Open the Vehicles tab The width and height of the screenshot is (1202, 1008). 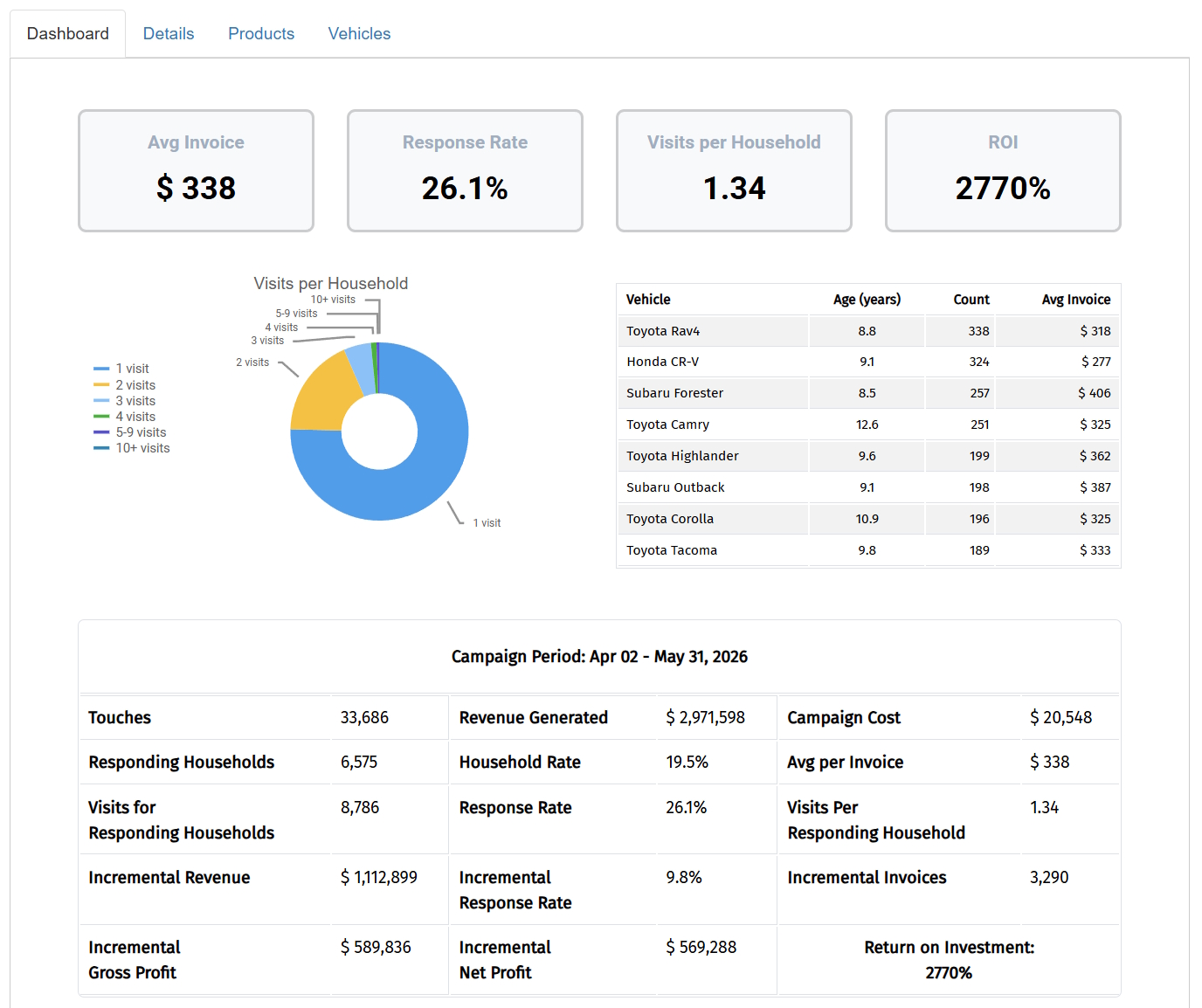(x=359, y=34)
